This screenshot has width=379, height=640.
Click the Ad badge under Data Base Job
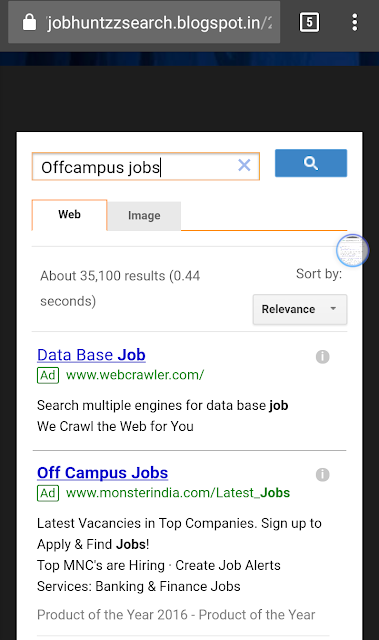click(48, 375)
